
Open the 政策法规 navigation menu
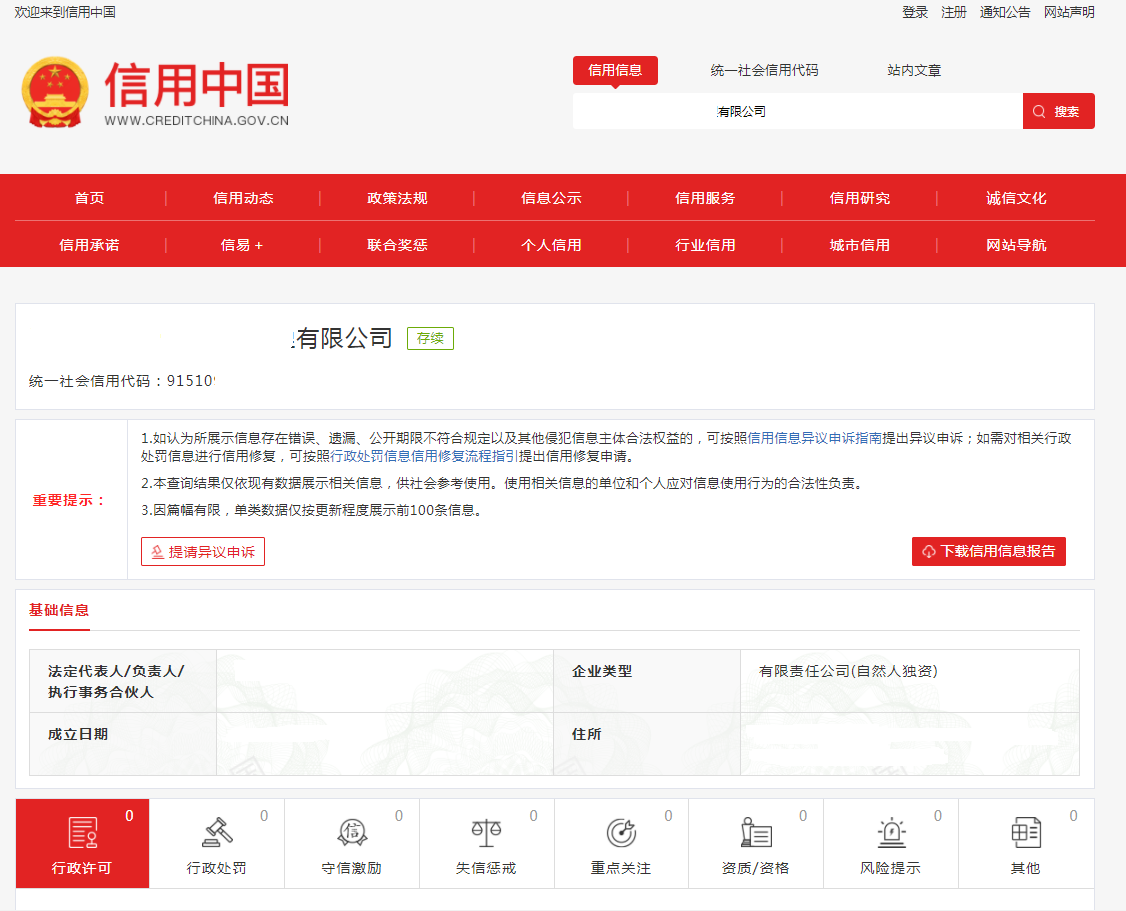coord(397,198)
